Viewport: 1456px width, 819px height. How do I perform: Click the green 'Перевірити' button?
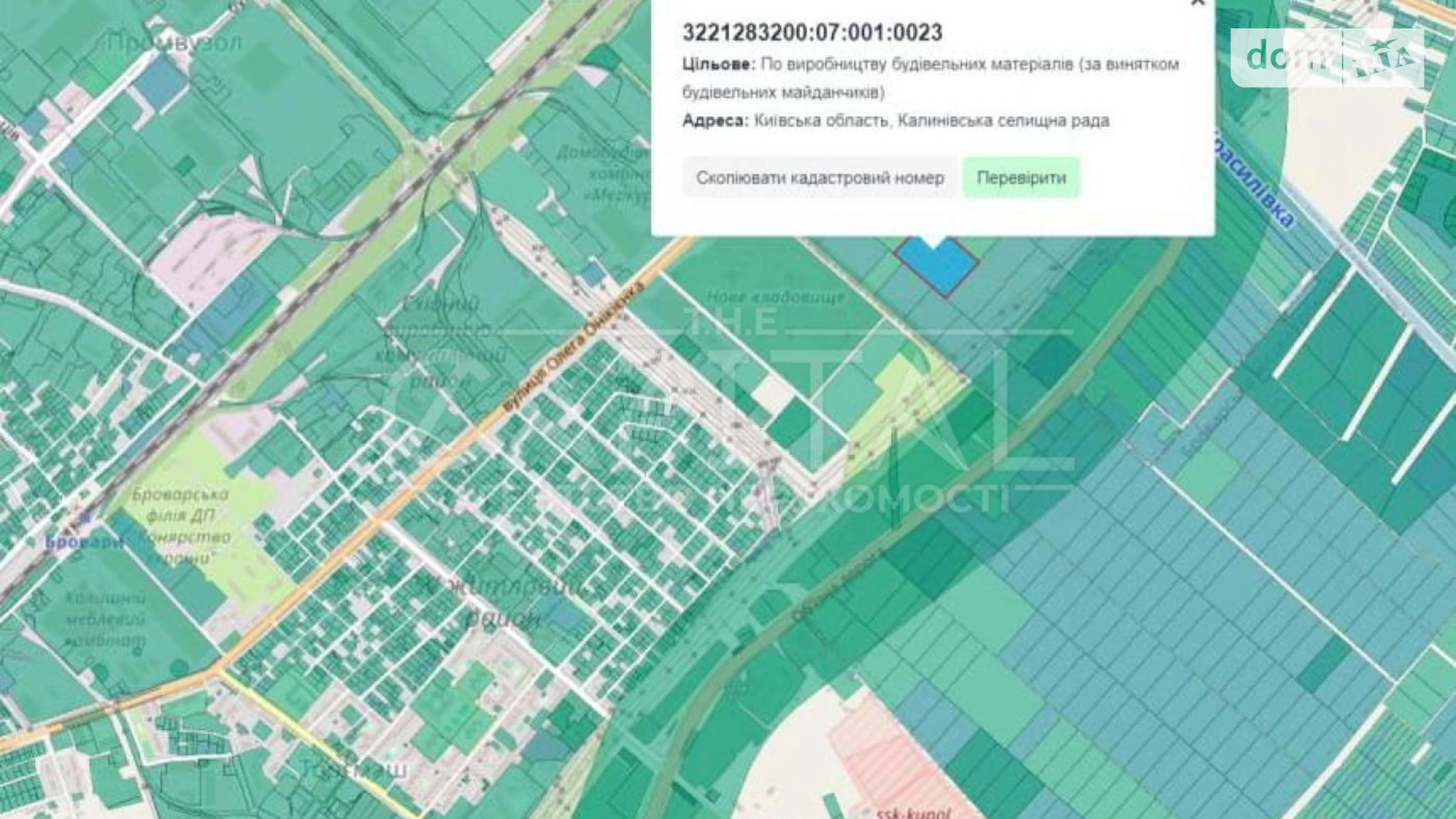coord(1022,178)
